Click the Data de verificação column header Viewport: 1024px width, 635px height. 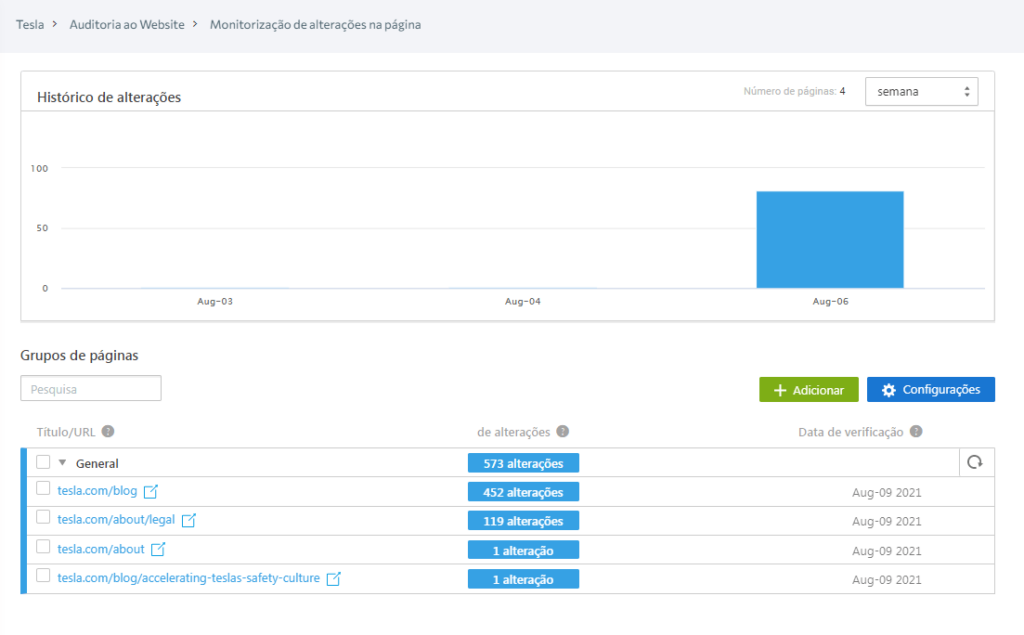point(851,432)
